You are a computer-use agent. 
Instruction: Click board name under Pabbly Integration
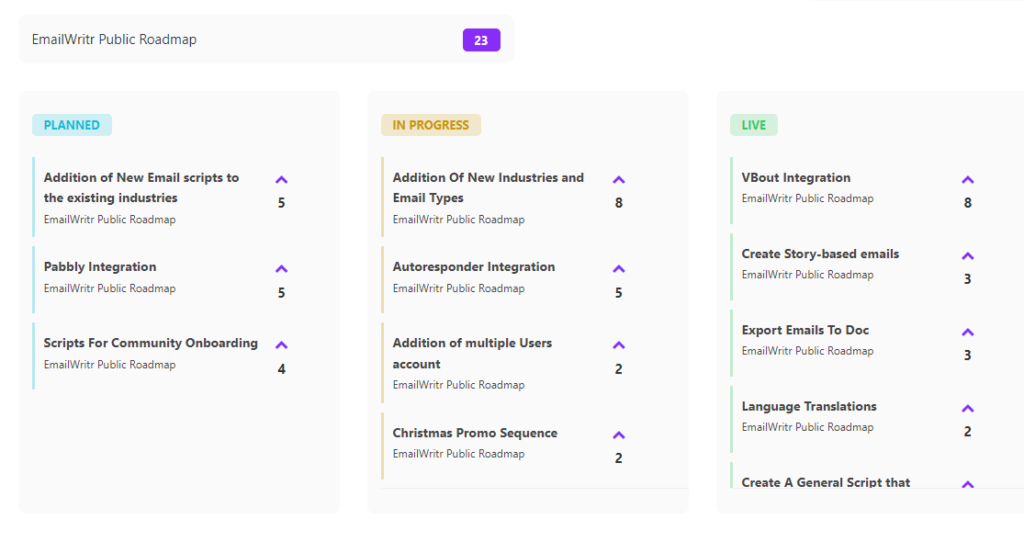[110, 288]
